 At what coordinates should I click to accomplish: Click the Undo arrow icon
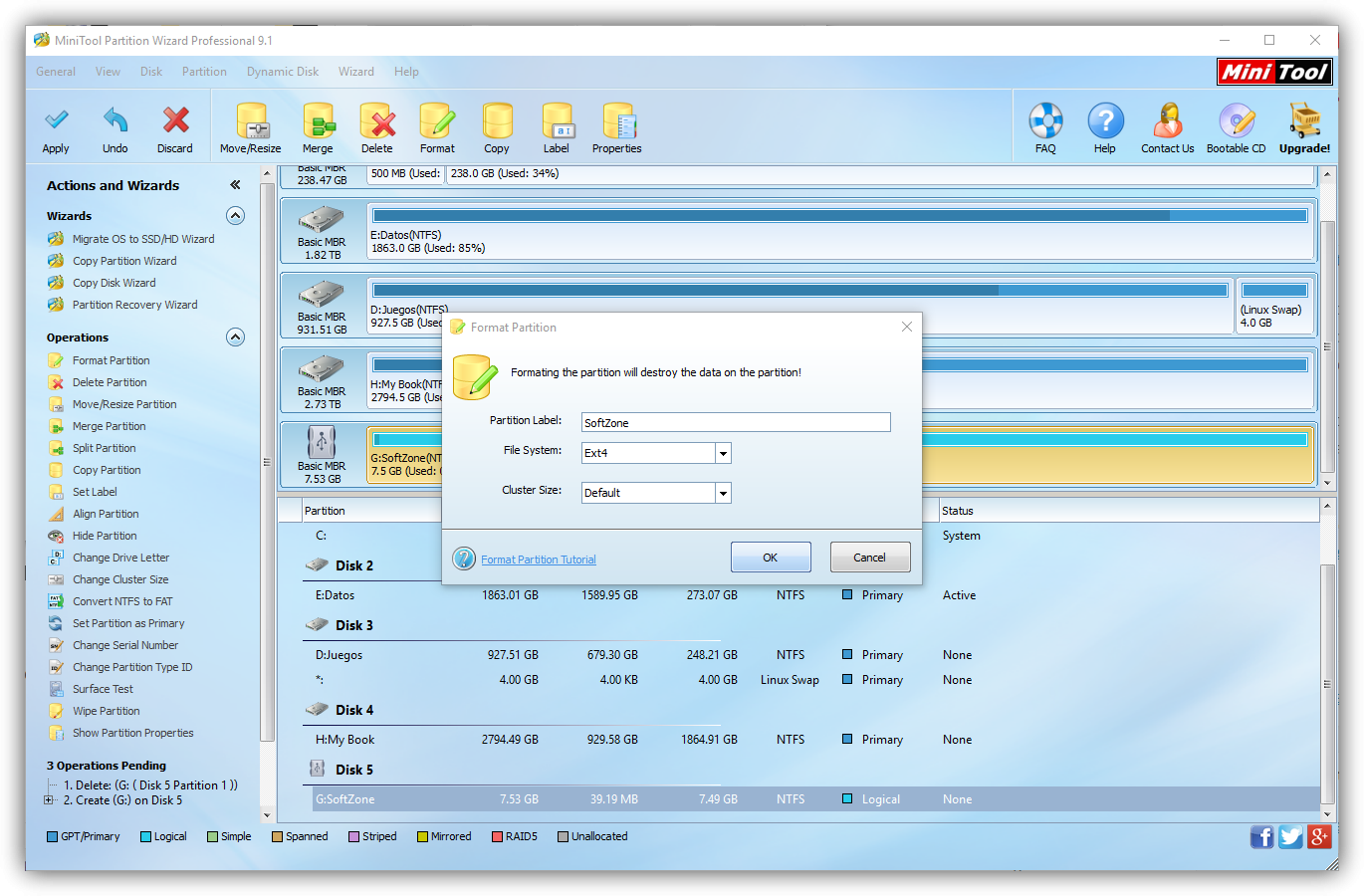[x=115, y=120]
